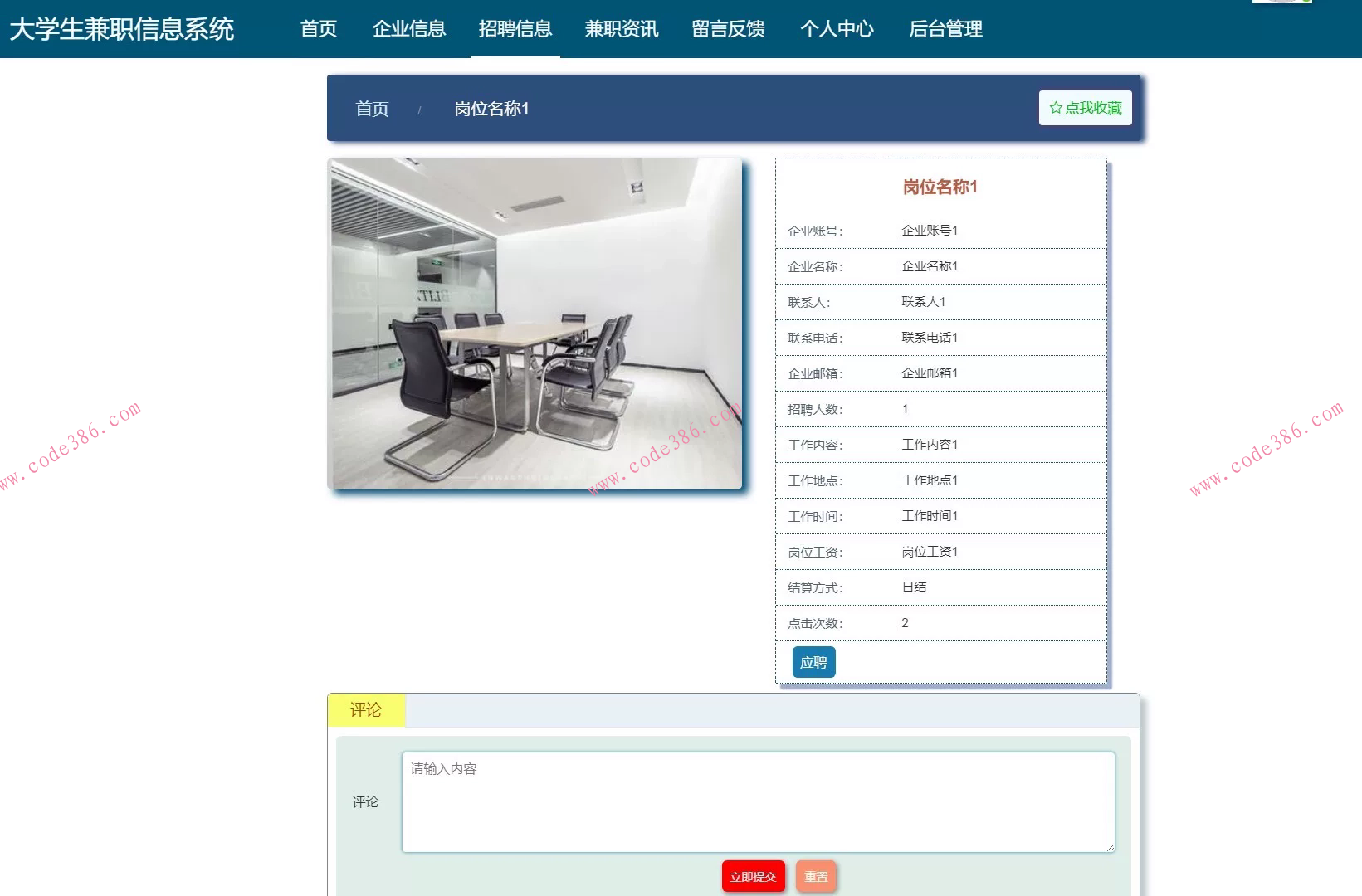
Task: Open the 留言反馈 page
Action: point(728,29)
